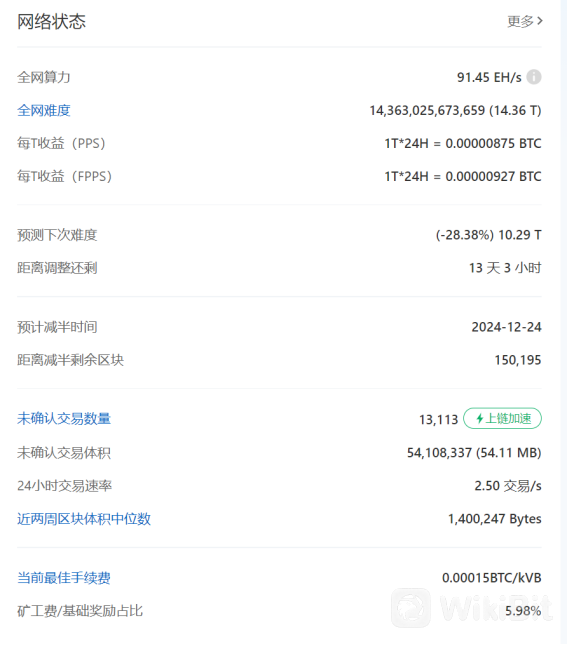Click the 全网算力 label
Viewport: 567px width, 645px height.
[x=44, y=77]
